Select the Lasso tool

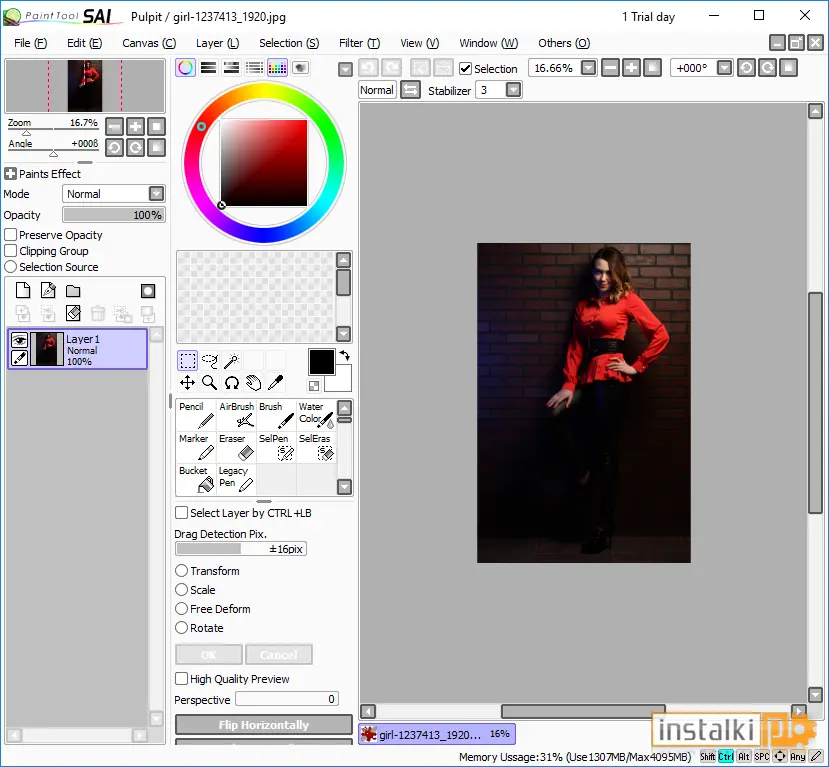click(210, 361)
